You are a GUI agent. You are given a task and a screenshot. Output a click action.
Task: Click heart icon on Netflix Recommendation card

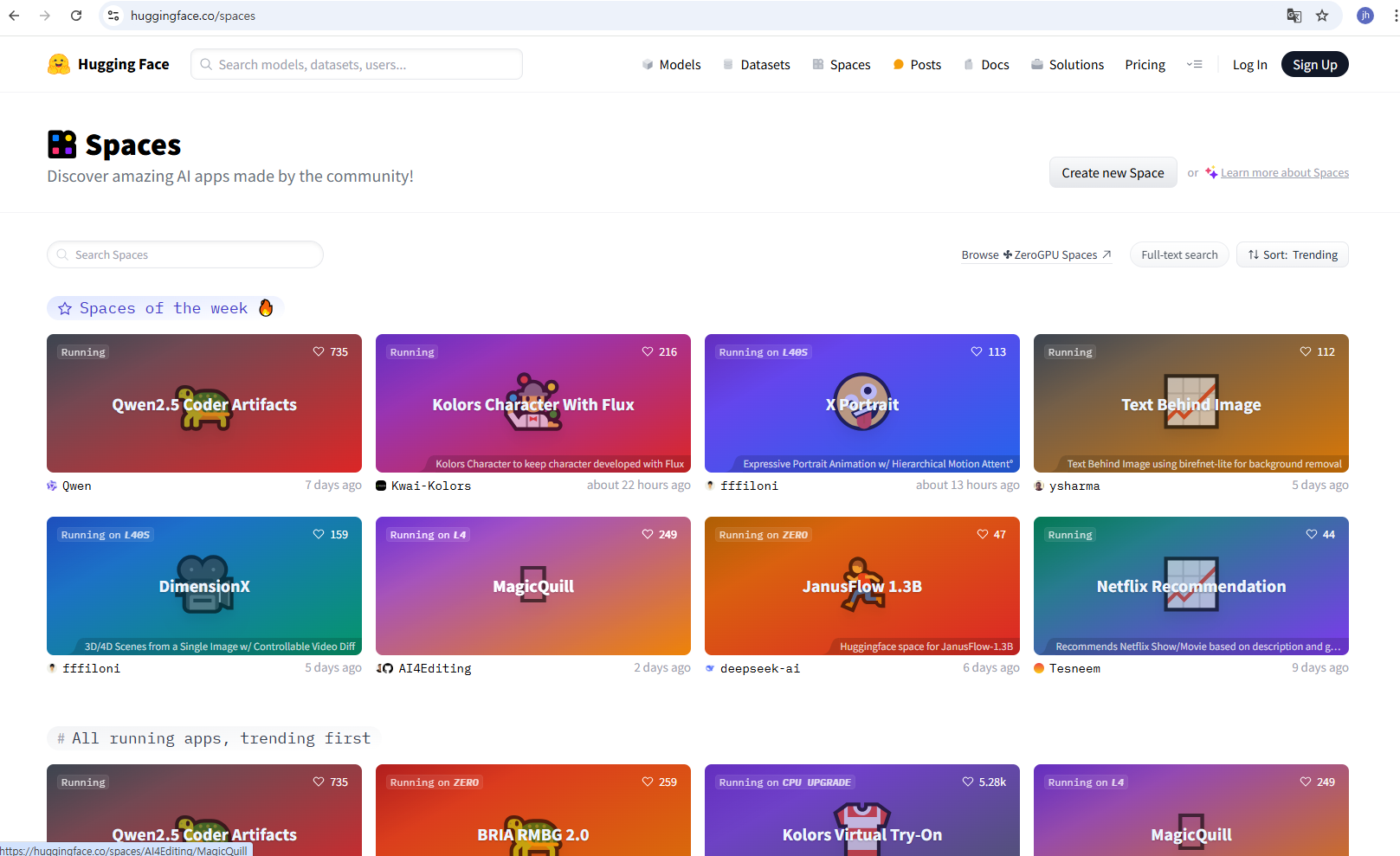(x=1312, y=534)
